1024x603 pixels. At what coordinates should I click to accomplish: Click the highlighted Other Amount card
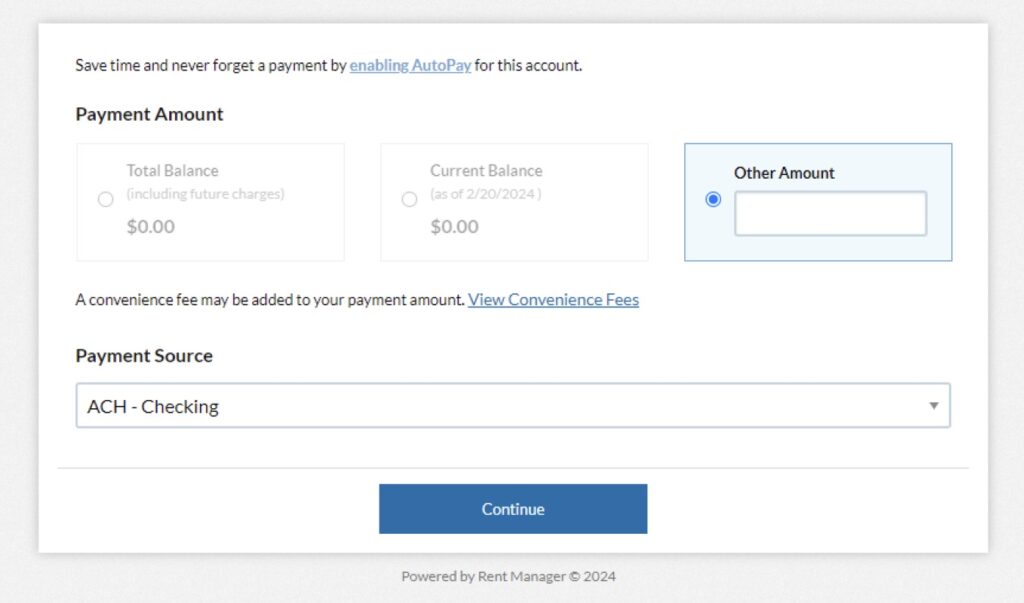click(818, 200)
